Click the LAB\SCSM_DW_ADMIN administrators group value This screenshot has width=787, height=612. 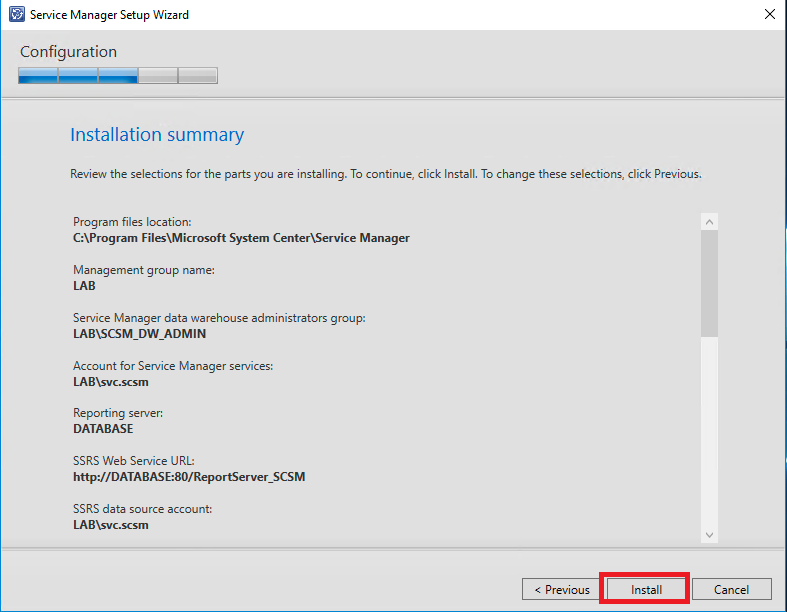pyautogui.click(x=139, y=334)
